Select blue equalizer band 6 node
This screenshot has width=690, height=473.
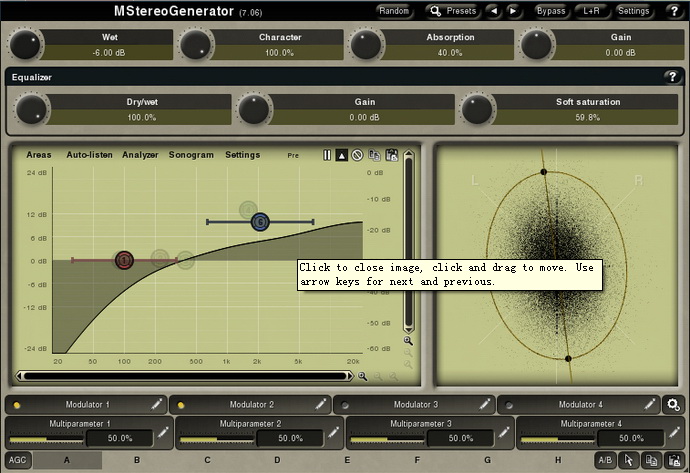tap(260, 222)
